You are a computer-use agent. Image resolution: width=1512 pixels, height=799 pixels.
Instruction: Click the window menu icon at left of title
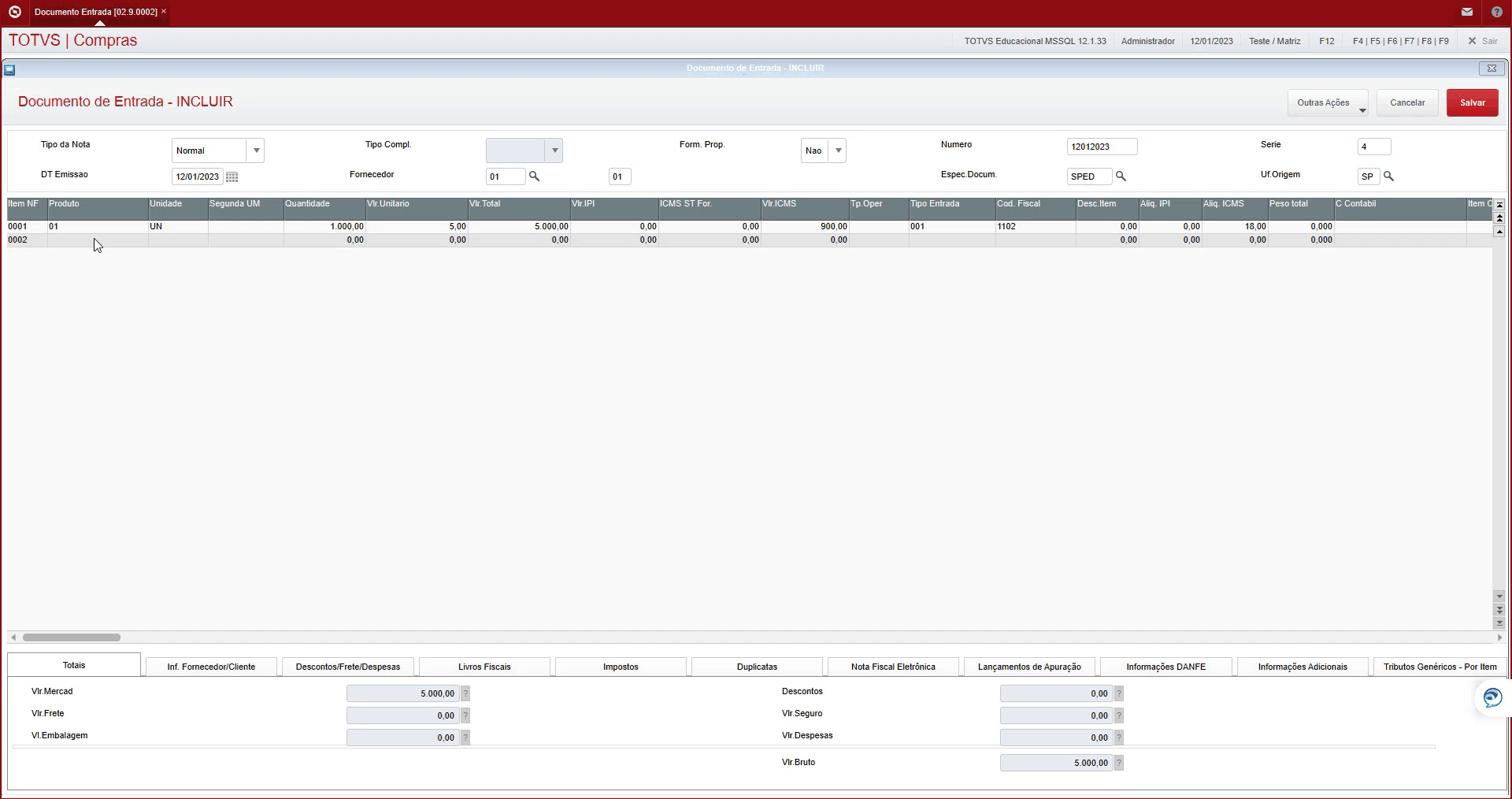tap(9, 69)
